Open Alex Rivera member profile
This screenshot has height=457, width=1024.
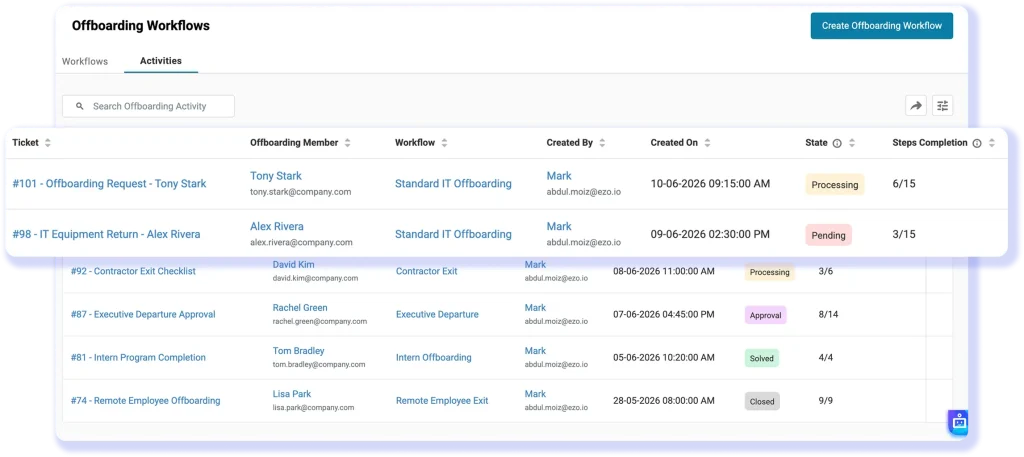coord(277,227)
